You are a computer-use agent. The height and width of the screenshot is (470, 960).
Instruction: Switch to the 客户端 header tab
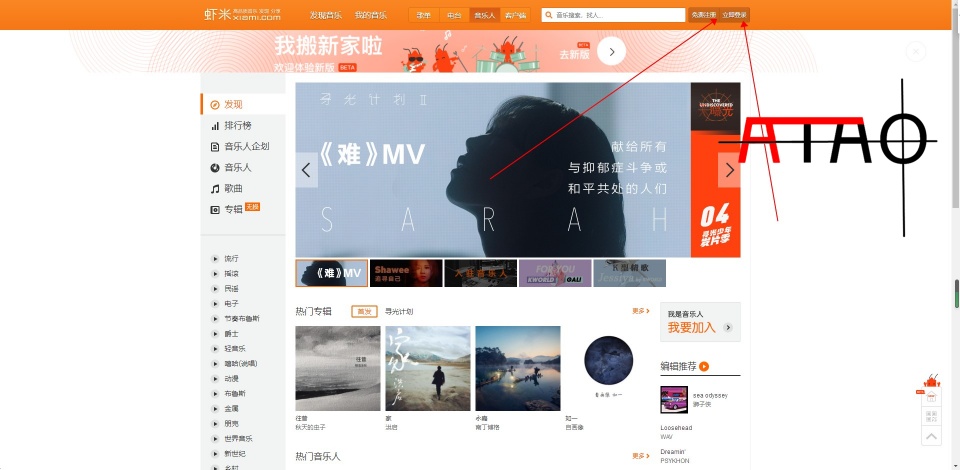click(x=516, y=15)
